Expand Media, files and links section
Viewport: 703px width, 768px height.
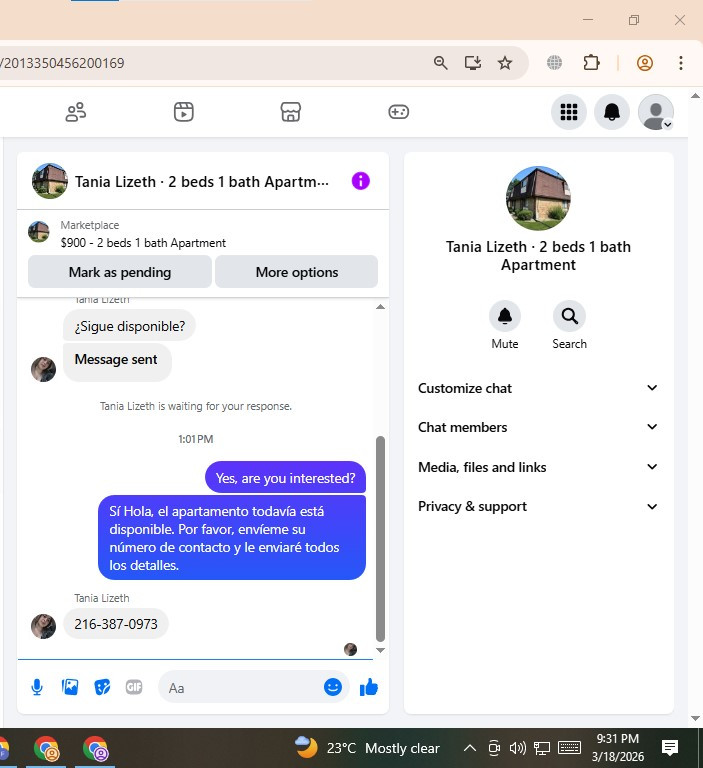point(538,467)
